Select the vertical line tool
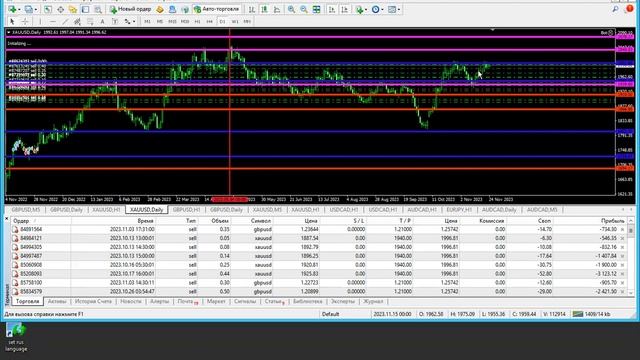Image resolution: width=640 pixels, height=360 pixels. click(40, 21)
